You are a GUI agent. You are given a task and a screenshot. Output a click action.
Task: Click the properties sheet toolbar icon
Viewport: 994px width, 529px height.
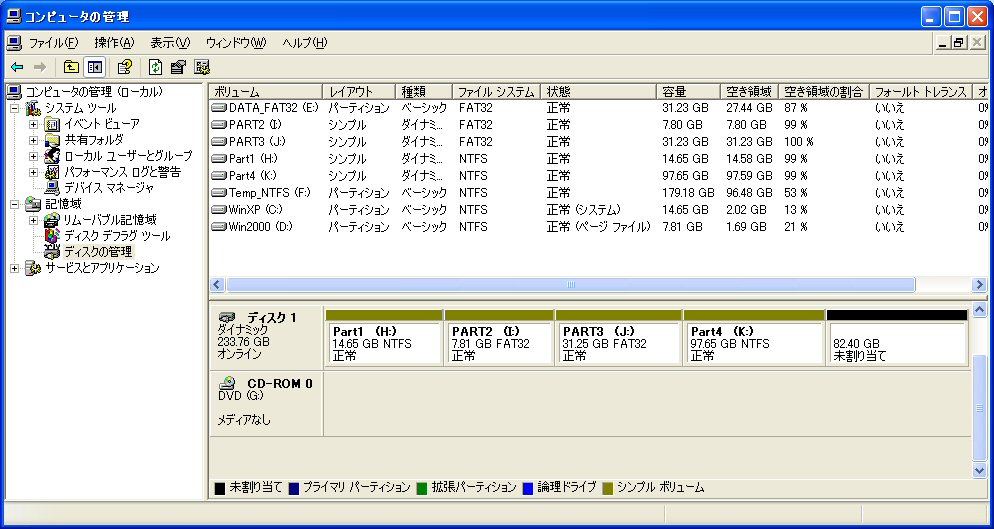pos(178,67)
